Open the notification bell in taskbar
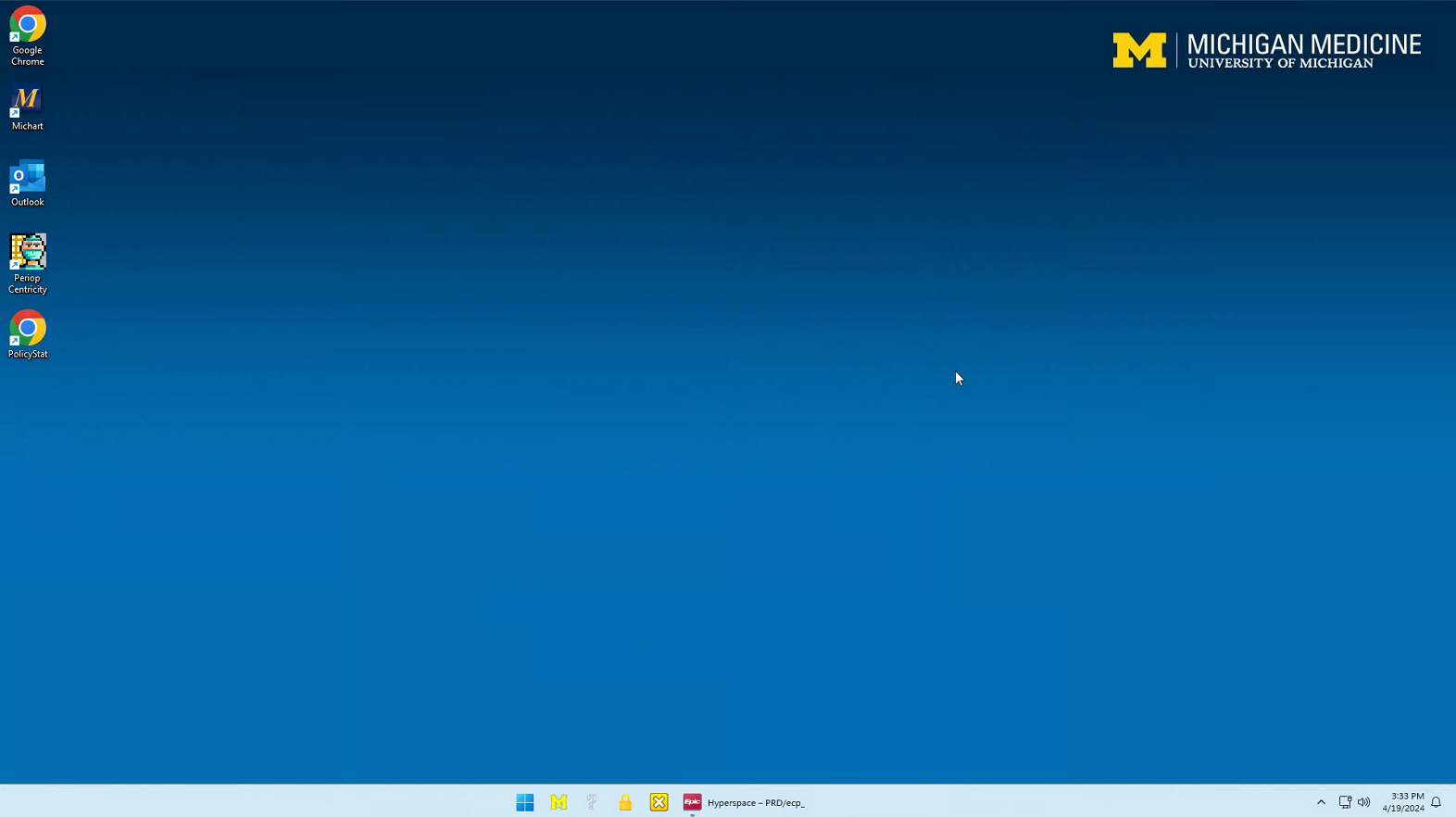 point(1436,802)
